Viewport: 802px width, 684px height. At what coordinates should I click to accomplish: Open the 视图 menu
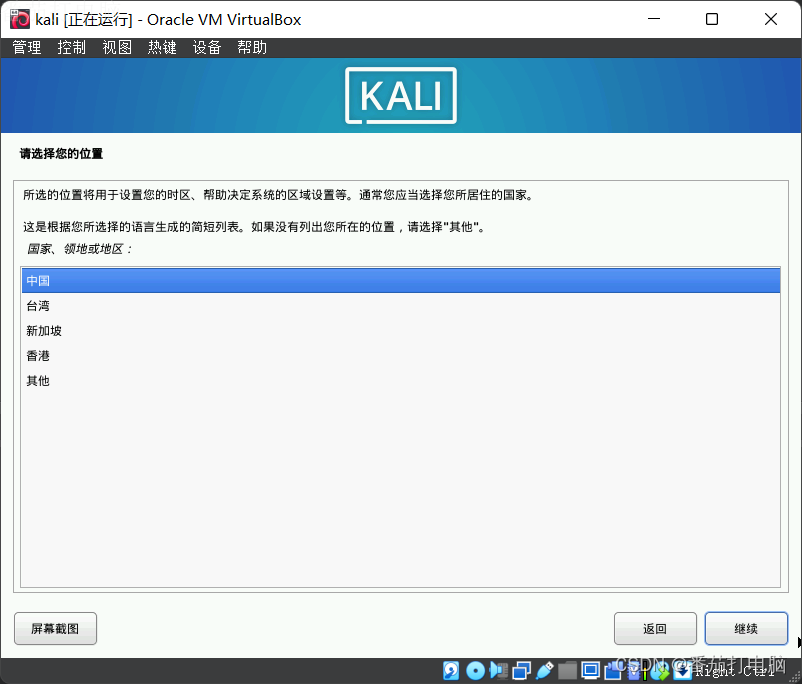(x=117, y=48)
